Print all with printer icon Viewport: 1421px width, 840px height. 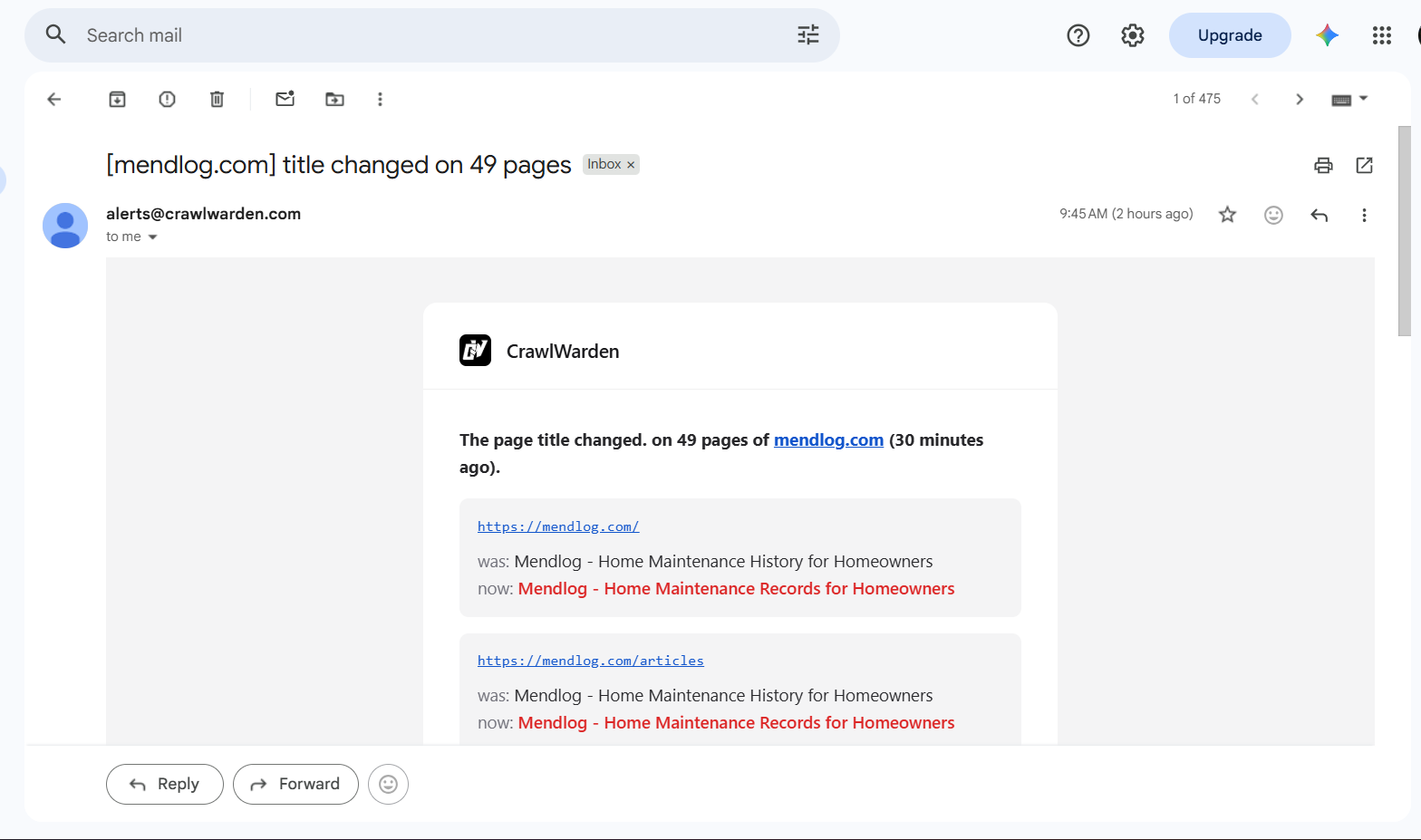coord(1323,165)
